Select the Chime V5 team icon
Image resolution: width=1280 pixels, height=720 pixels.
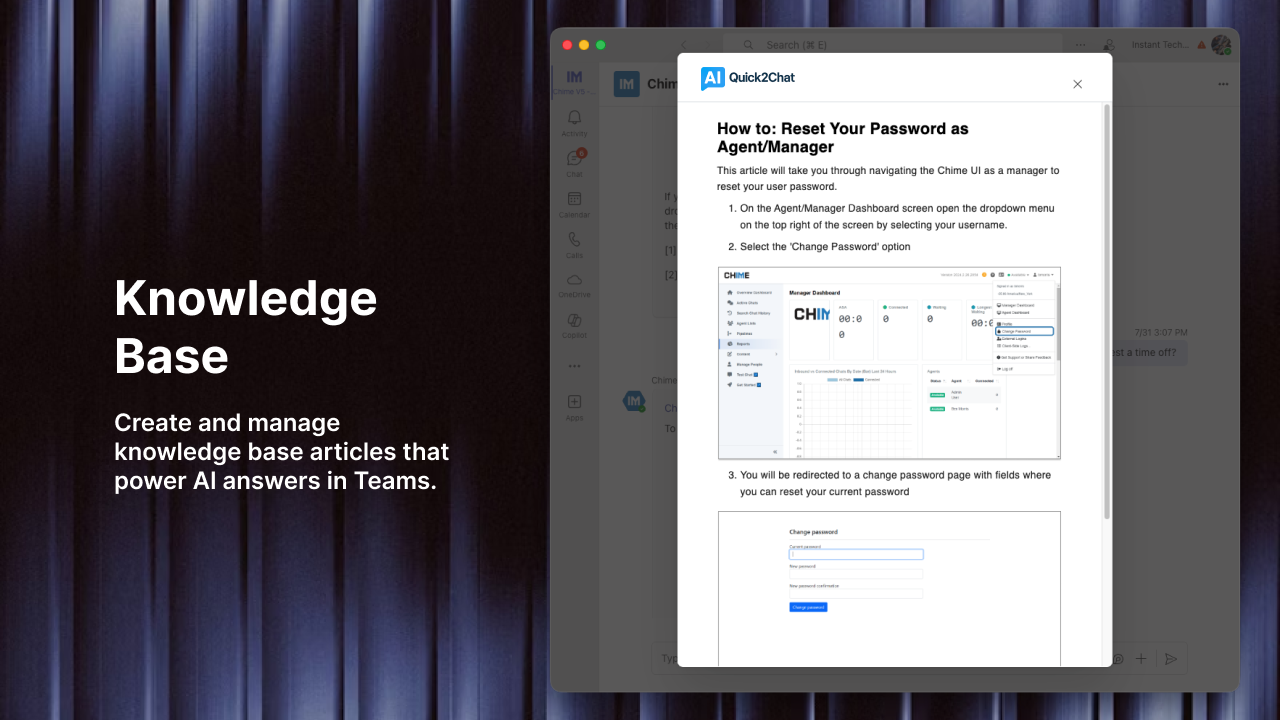coord(574,78)
